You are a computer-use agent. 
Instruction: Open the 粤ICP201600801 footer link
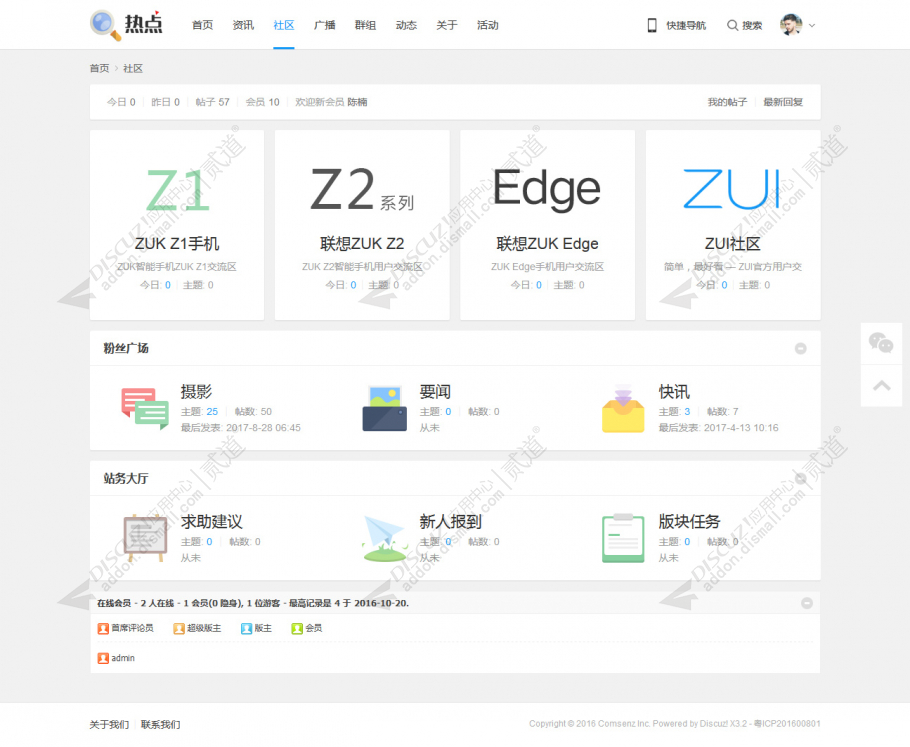(x=787, y=724)
